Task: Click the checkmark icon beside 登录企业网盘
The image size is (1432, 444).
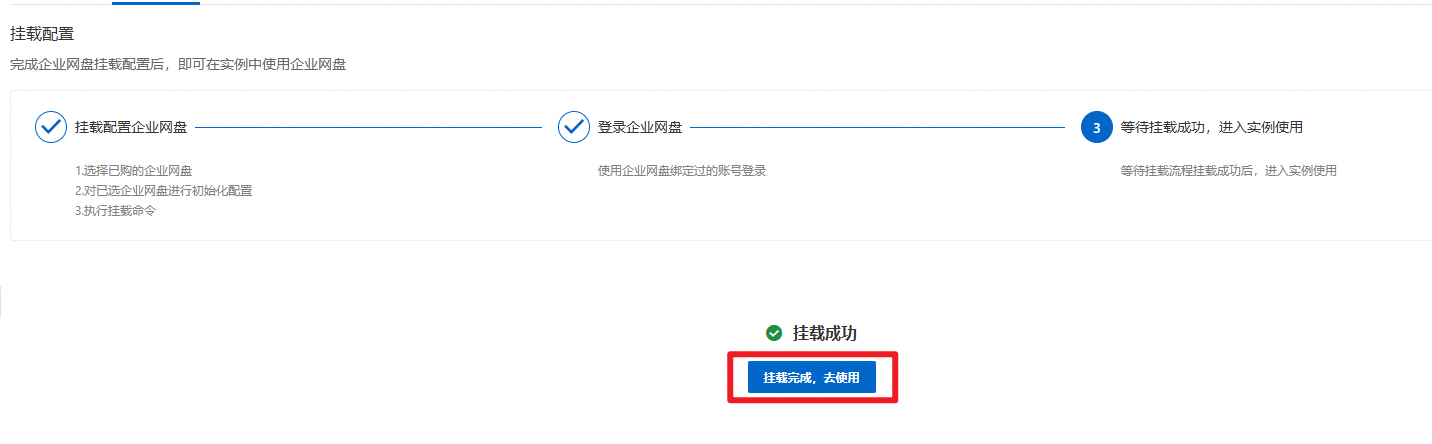Action: (574, 128)
